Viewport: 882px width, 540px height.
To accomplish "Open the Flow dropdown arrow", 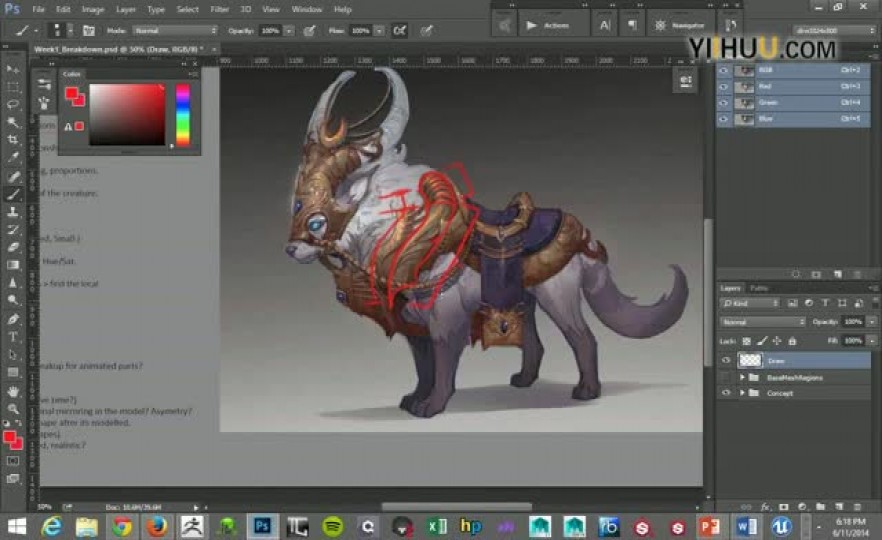I will pyautogui.click(x=380, y=30).
